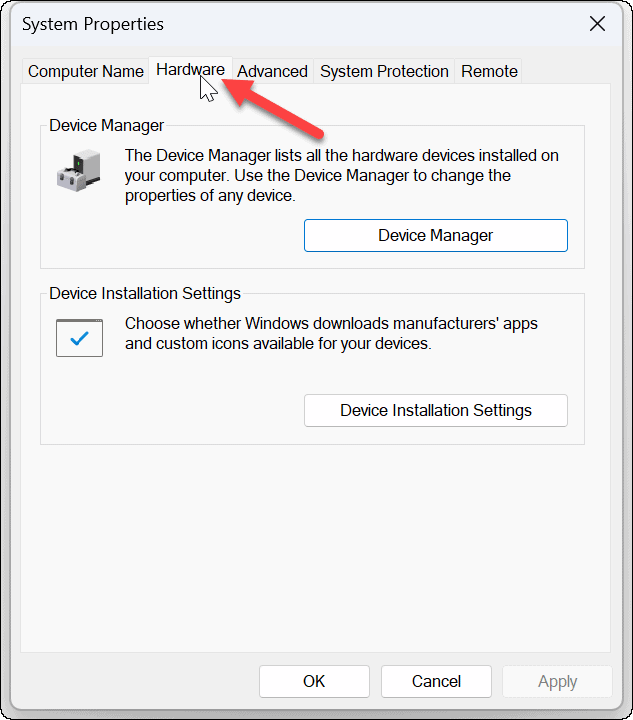Open the Advanced tab

(272, 71)
